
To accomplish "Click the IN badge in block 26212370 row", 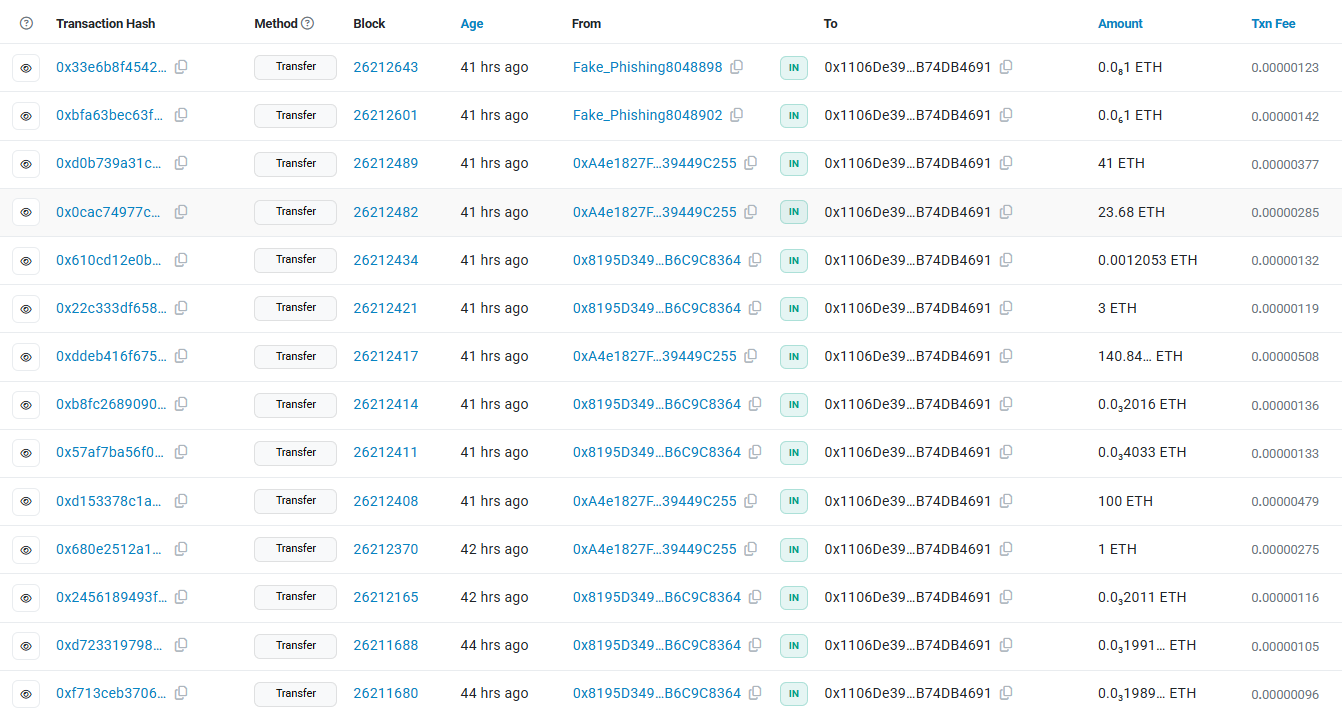I will coord(793,549).
